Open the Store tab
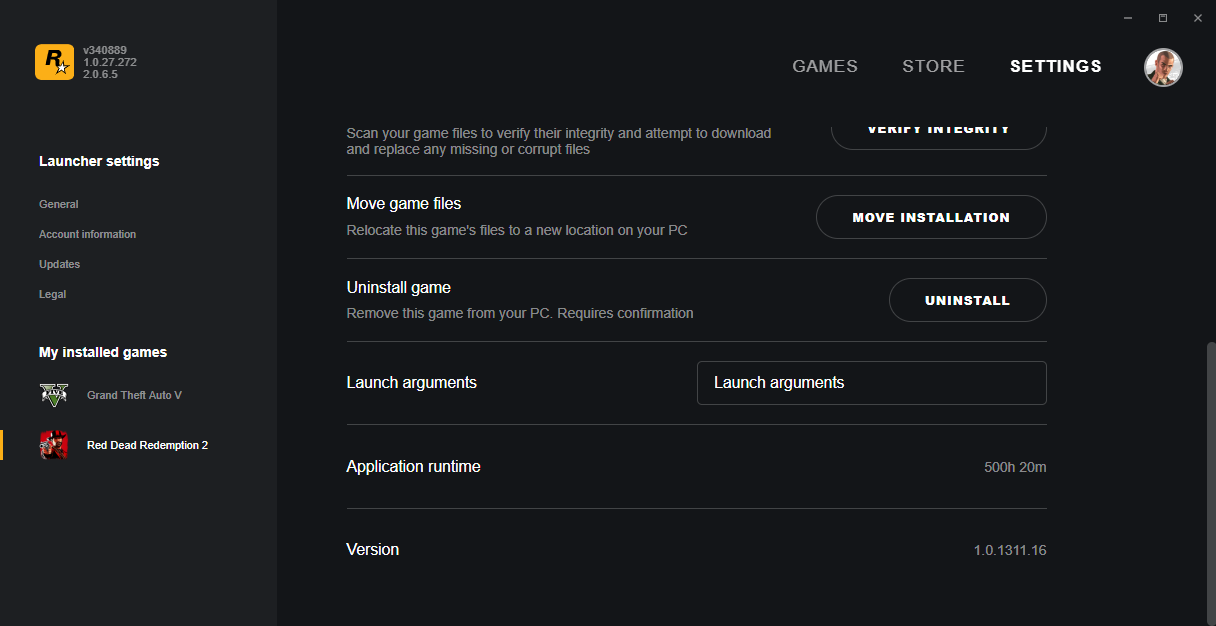This screenshot has width=1216, height=626. click(x=933, y=67)
